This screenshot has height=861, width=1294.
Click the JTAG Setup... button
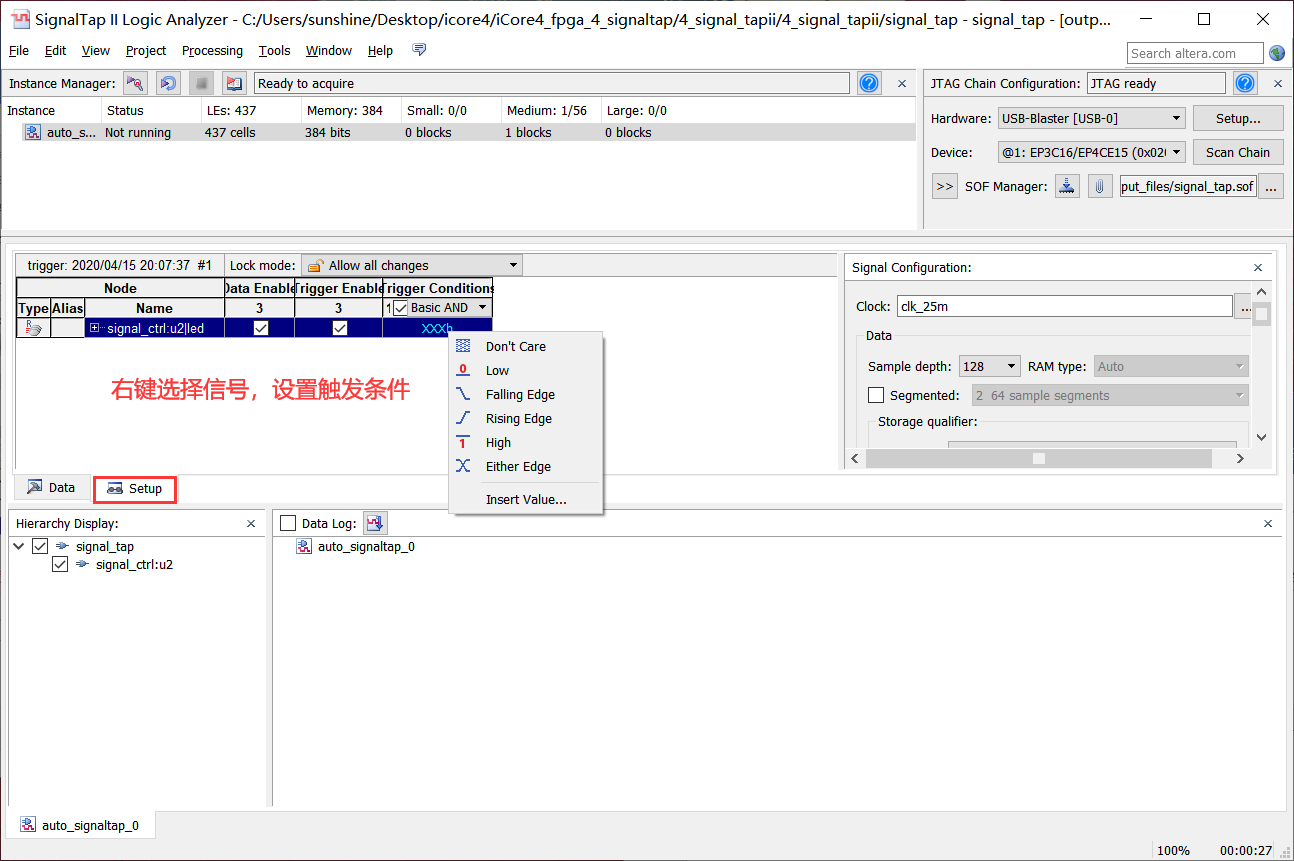[1237, 118]
